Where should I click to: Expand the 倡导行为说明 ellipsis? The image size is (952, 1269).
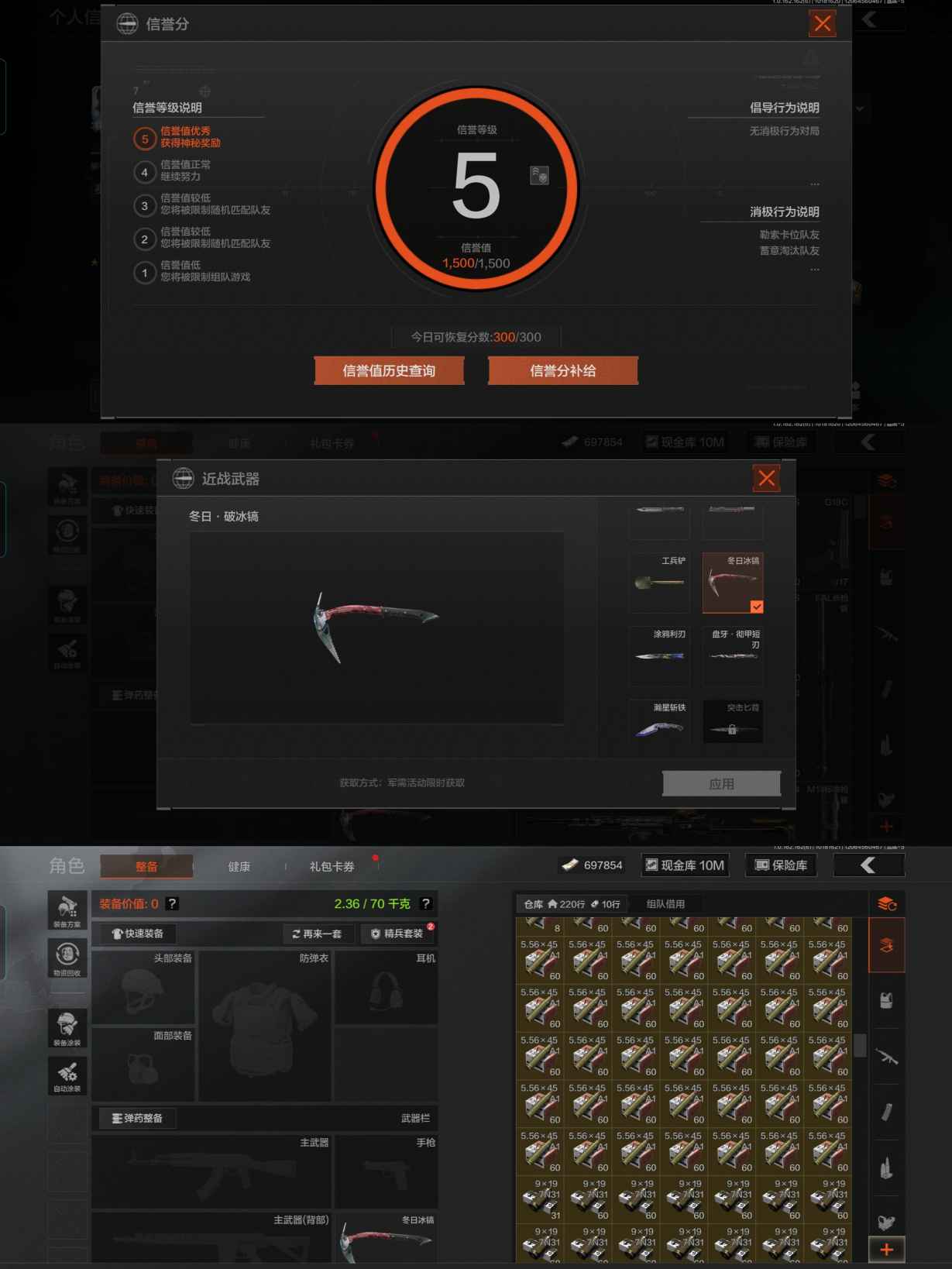814,184
